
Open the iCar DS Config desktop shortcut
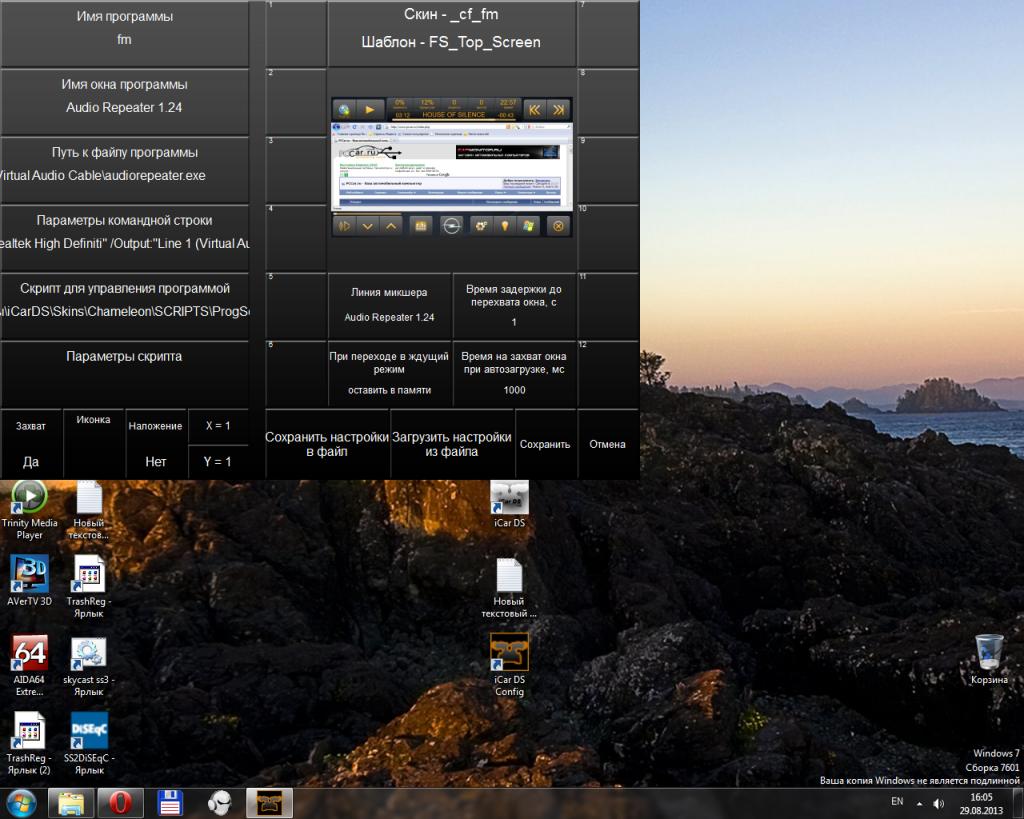(509, 652)
